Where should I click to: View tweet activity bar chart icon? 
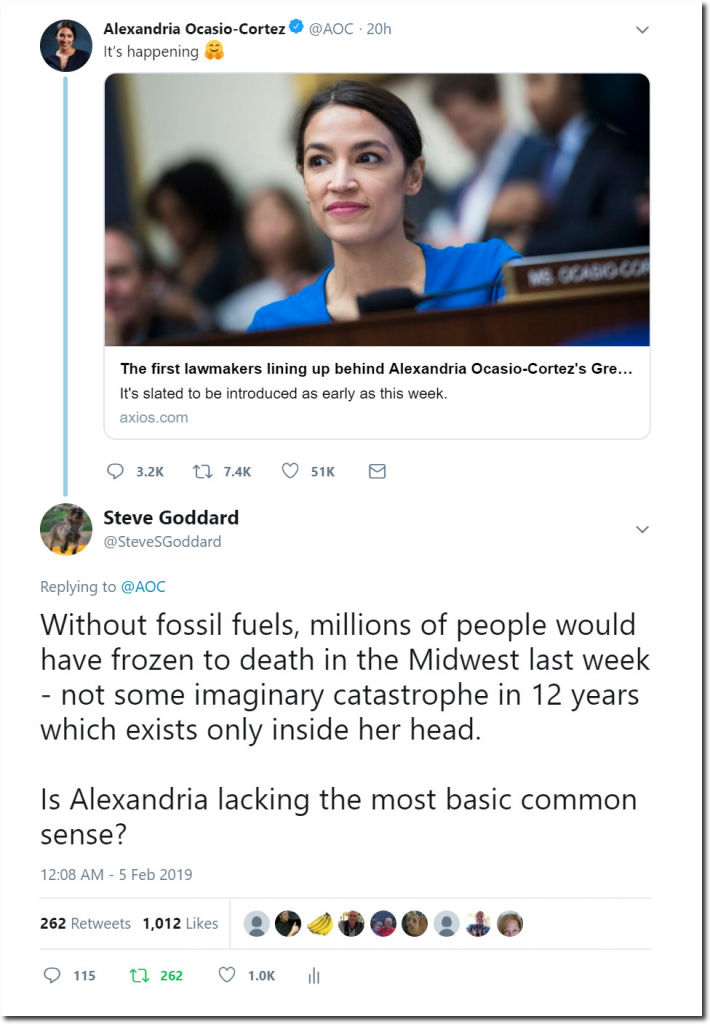click(x=314, y=976)
